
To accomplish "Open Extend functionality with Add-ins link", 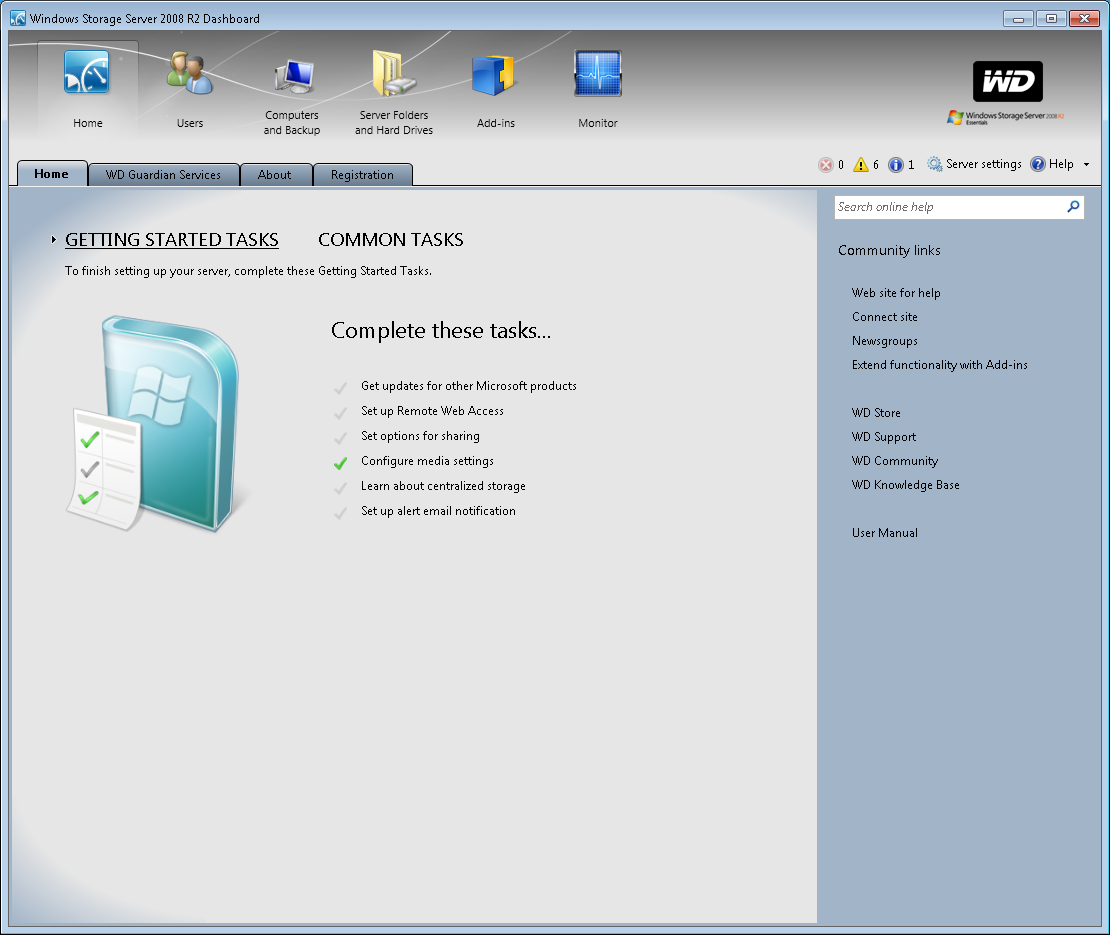I will click(939, 365).
